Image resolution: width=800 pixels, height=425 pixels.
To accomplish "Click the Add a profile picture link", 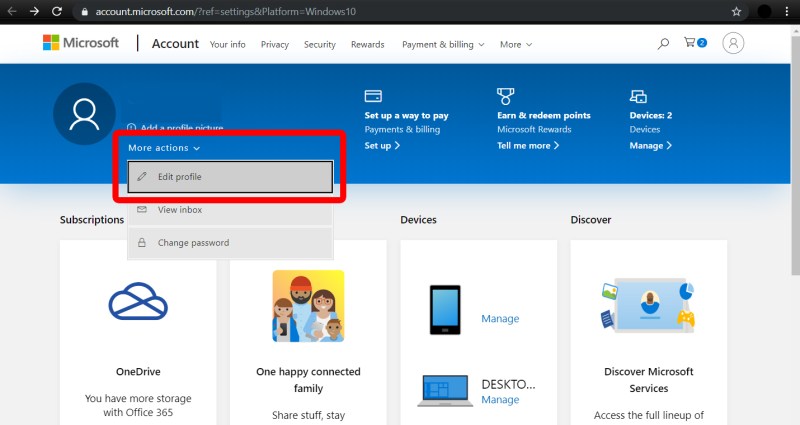I will click(175, 128).
